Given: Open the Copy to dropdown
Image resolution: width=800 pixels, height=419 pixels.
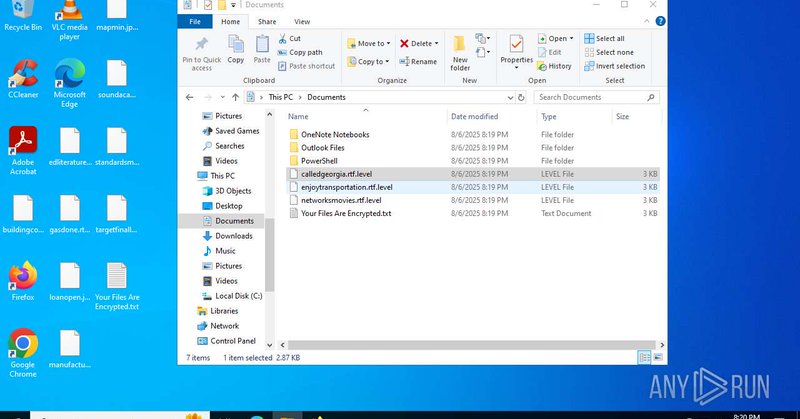Looking at the screenshot, I should click(x=368, y=61).
